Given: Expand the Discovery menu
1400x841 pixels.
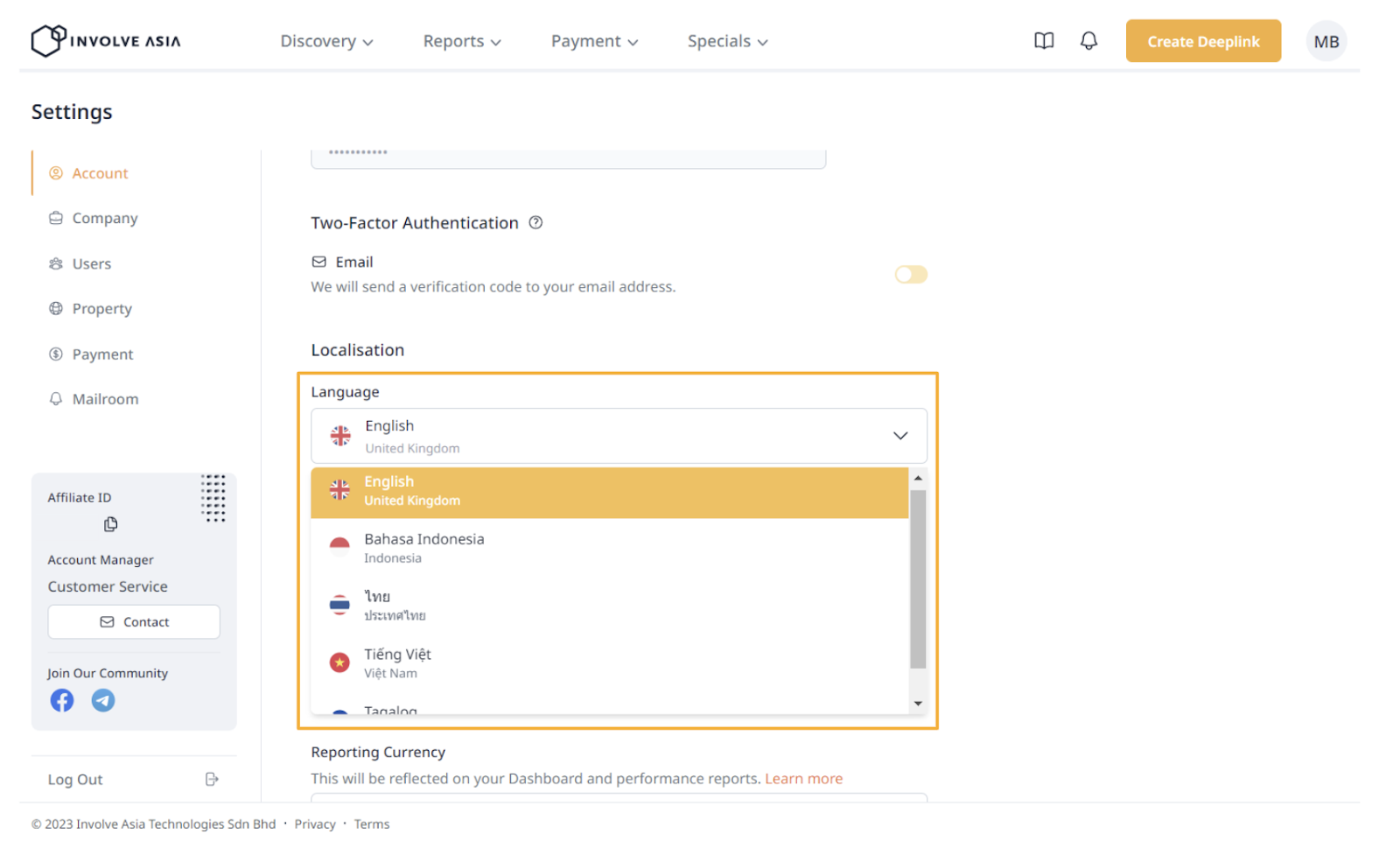Looking at the screenshot, I should [x=326, y=41].
